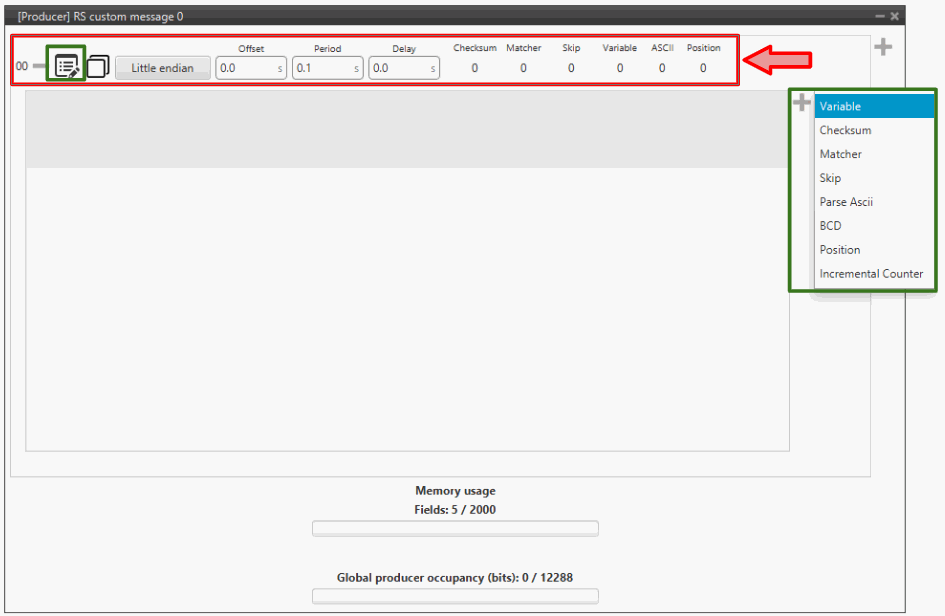Remove message 00 with minus icon

[40, 67]
